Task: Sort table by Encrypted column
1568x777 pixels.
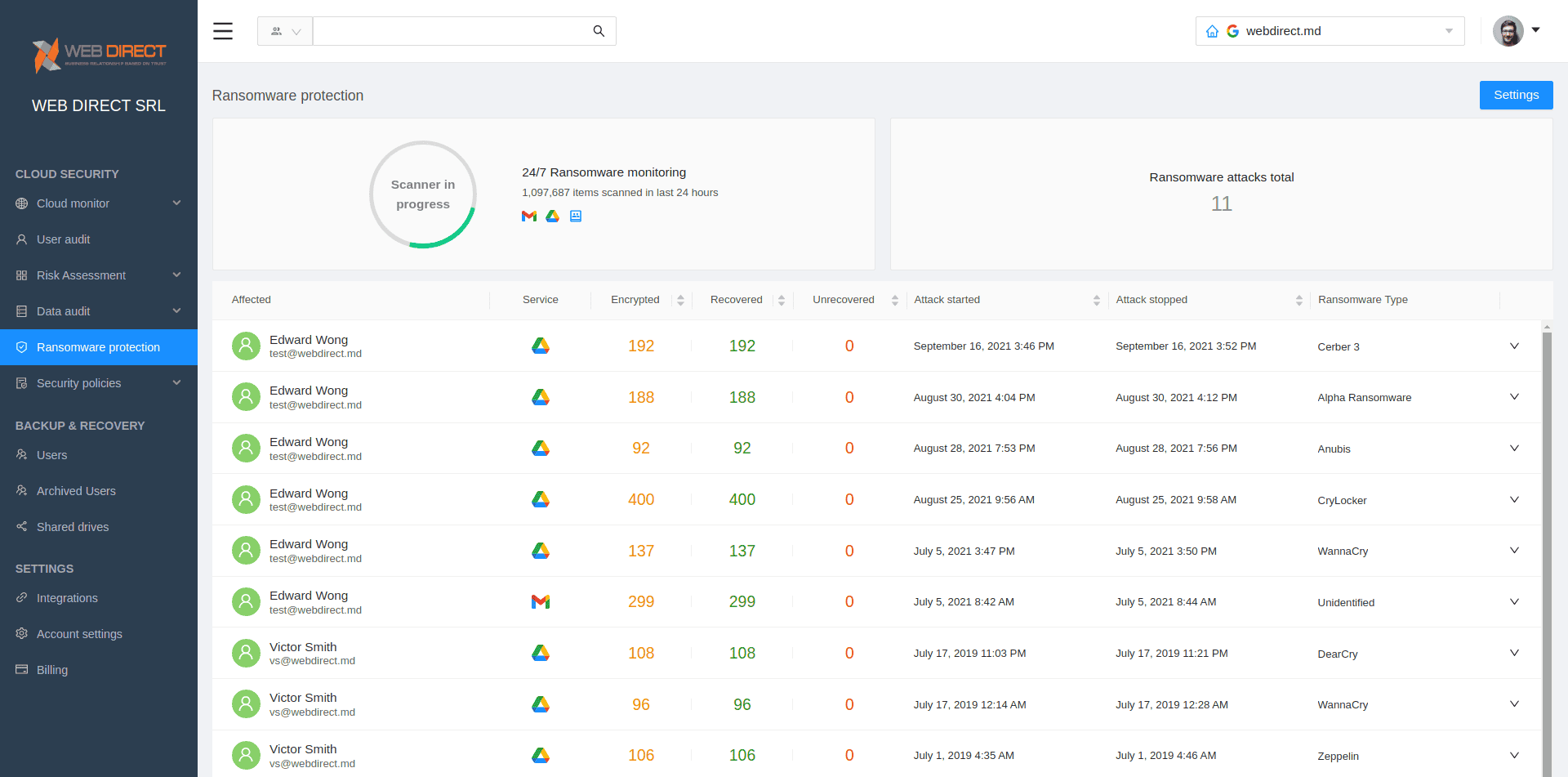Action: (680, 301)
